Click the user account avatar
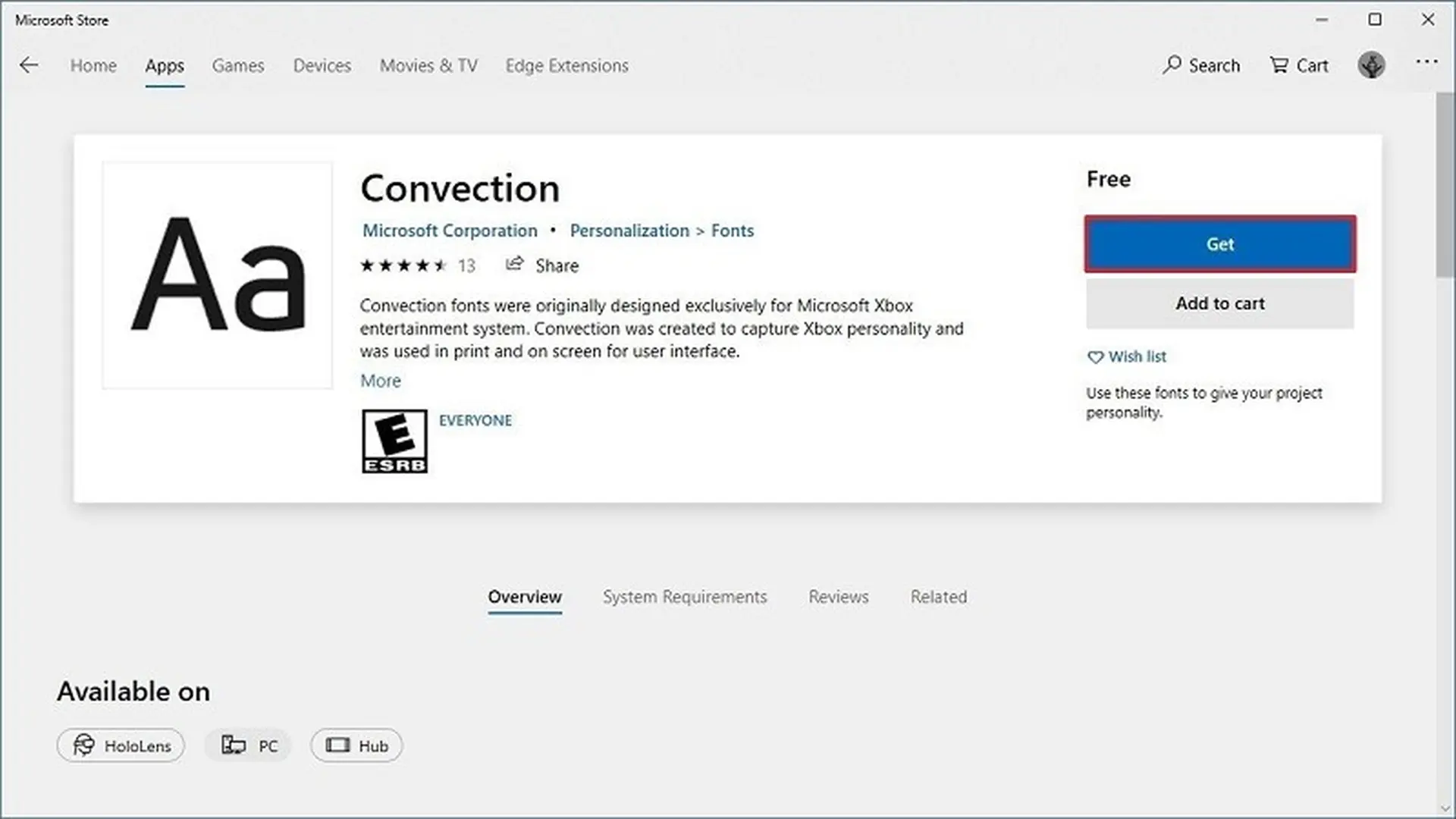 tap(1371, 65)
